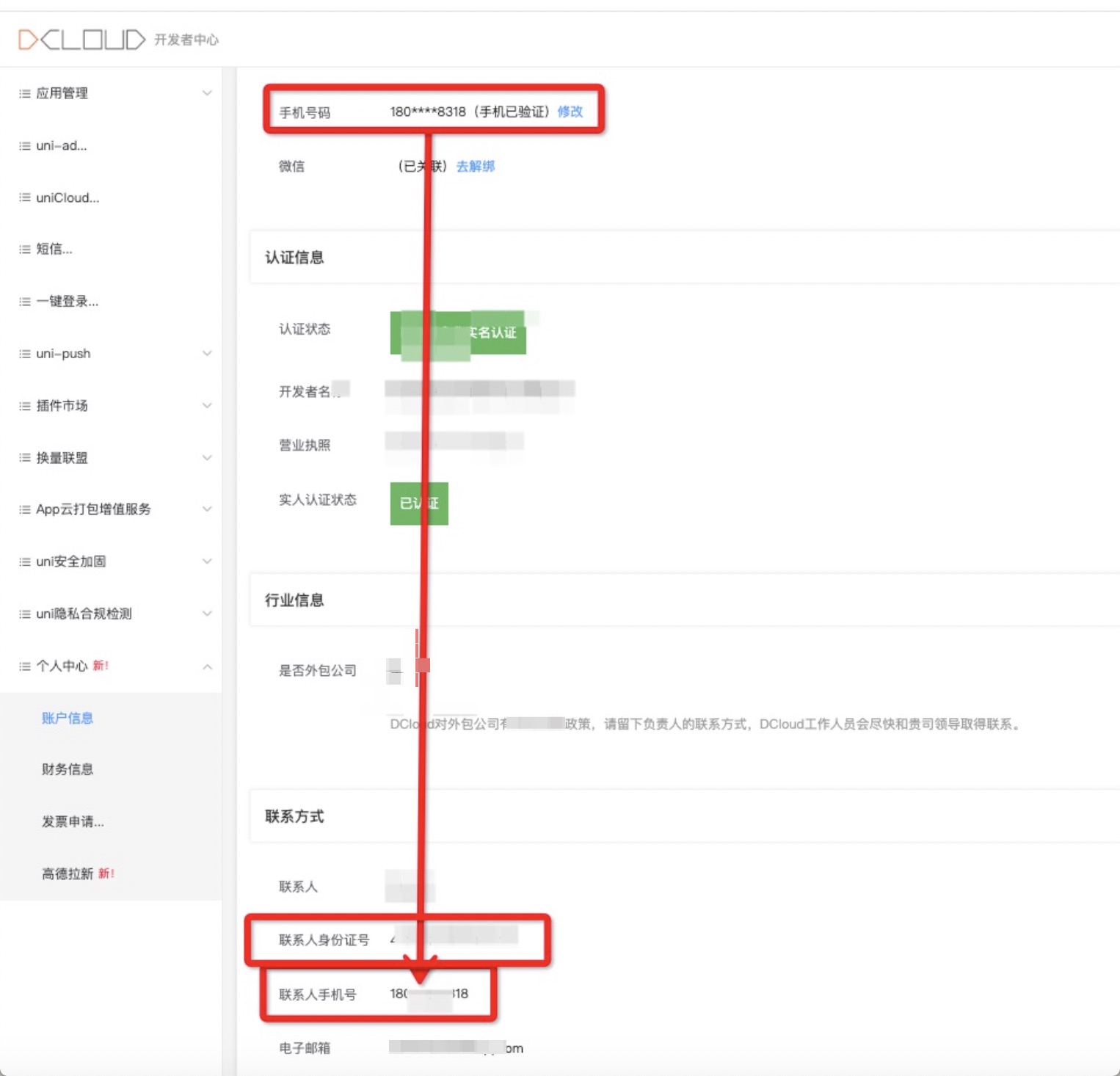Click the 行业信息 section heading
1120x1076 pixels.
tap(294, 600)
